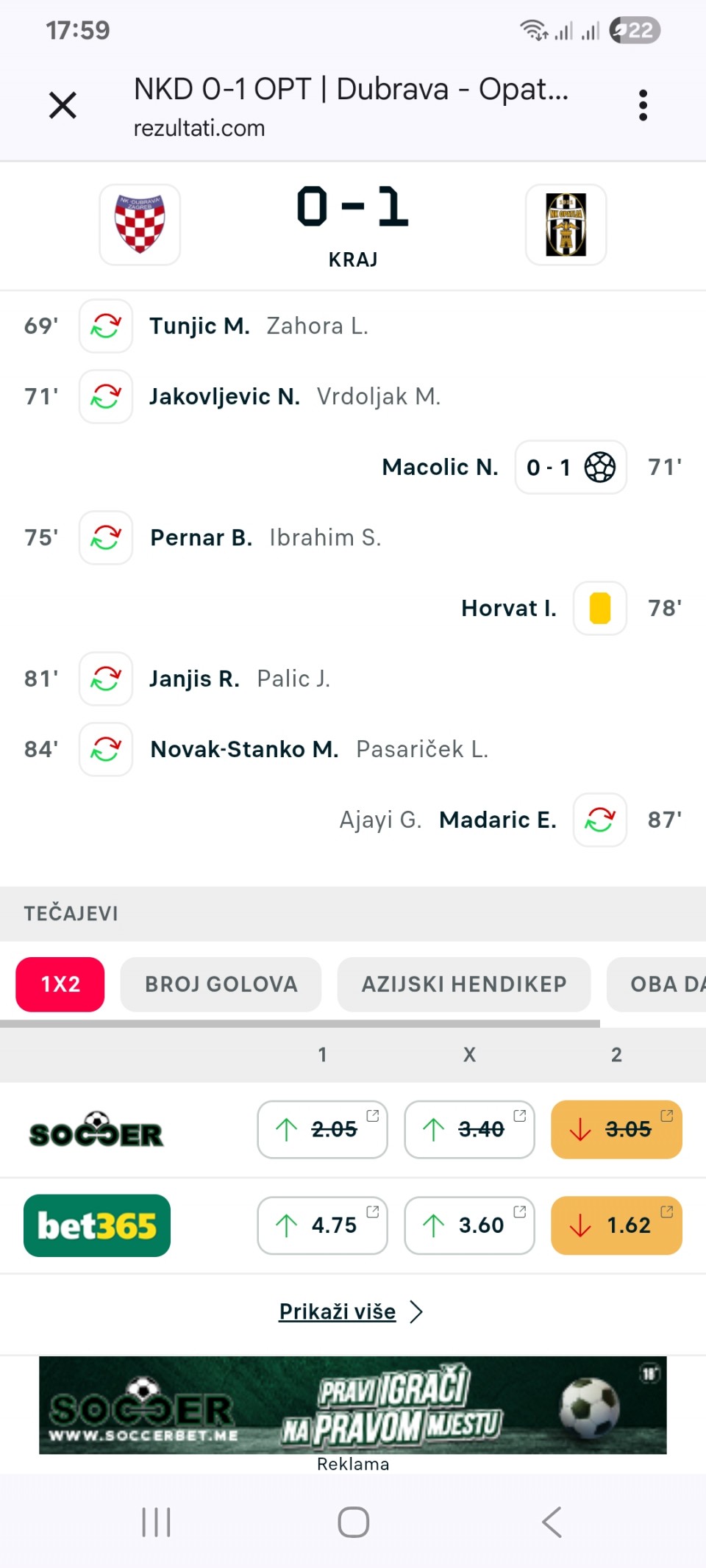
Task: Open the bet365 bookmaker logo
Action: point(97,1225)
